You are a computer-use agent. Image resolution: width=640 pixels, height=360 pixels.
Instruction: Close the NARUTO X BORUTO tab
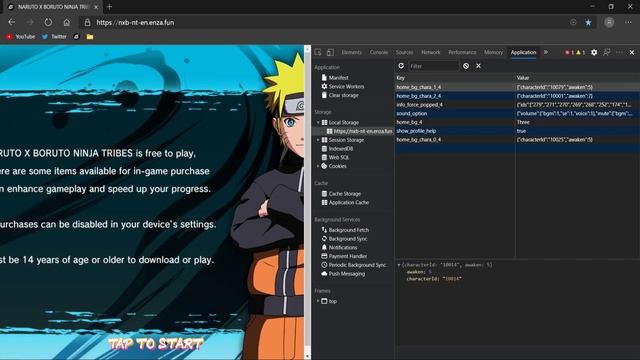pos(96,7)
